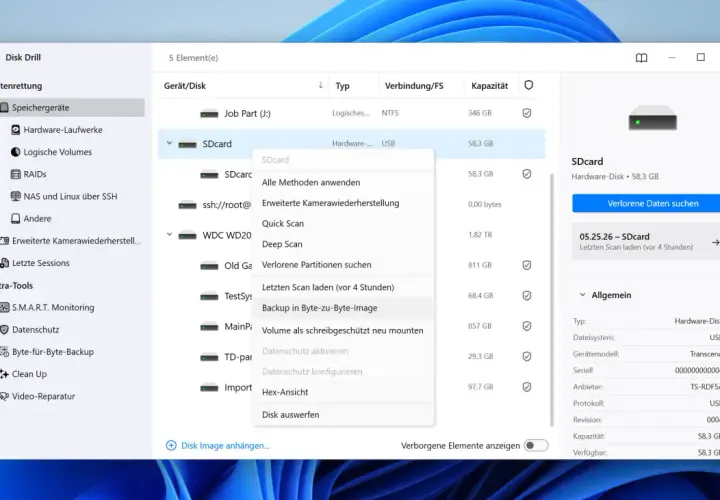Click the book help icon in title bar
The image size is (720, 500).
click(x=641, y=57)
